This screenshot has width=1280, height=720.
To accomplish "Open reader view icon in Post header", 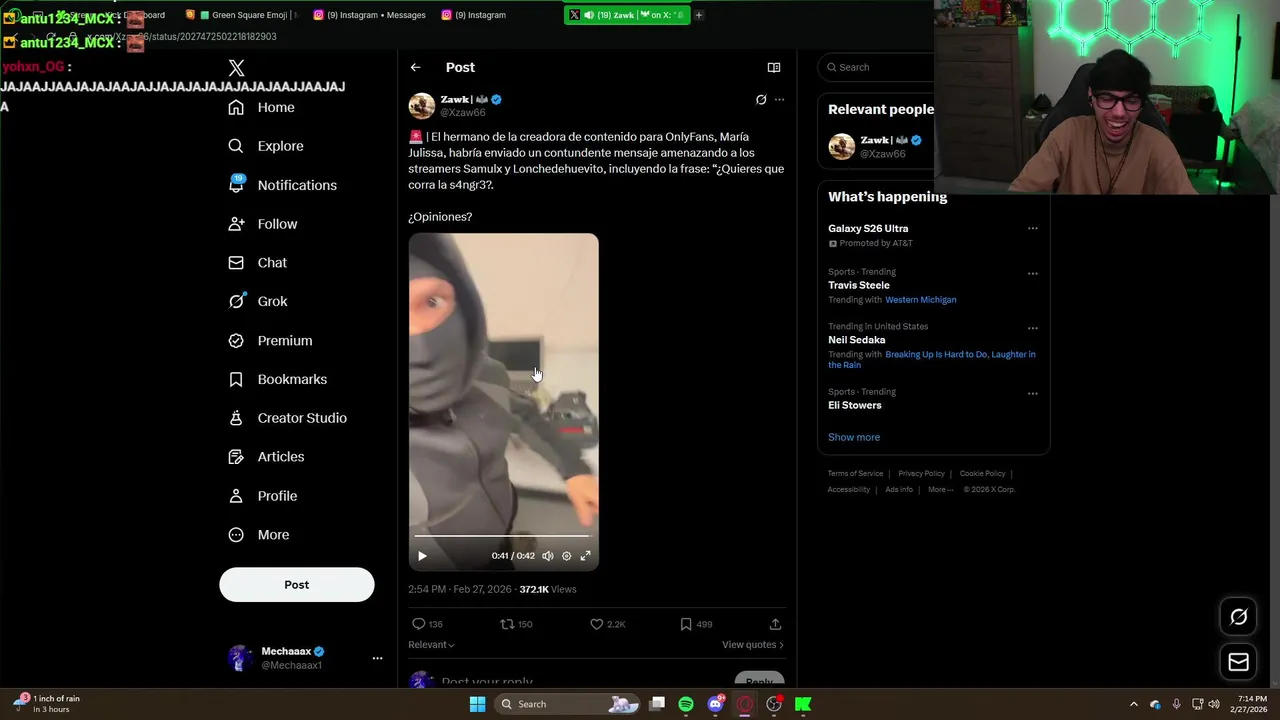I will 774,67.
